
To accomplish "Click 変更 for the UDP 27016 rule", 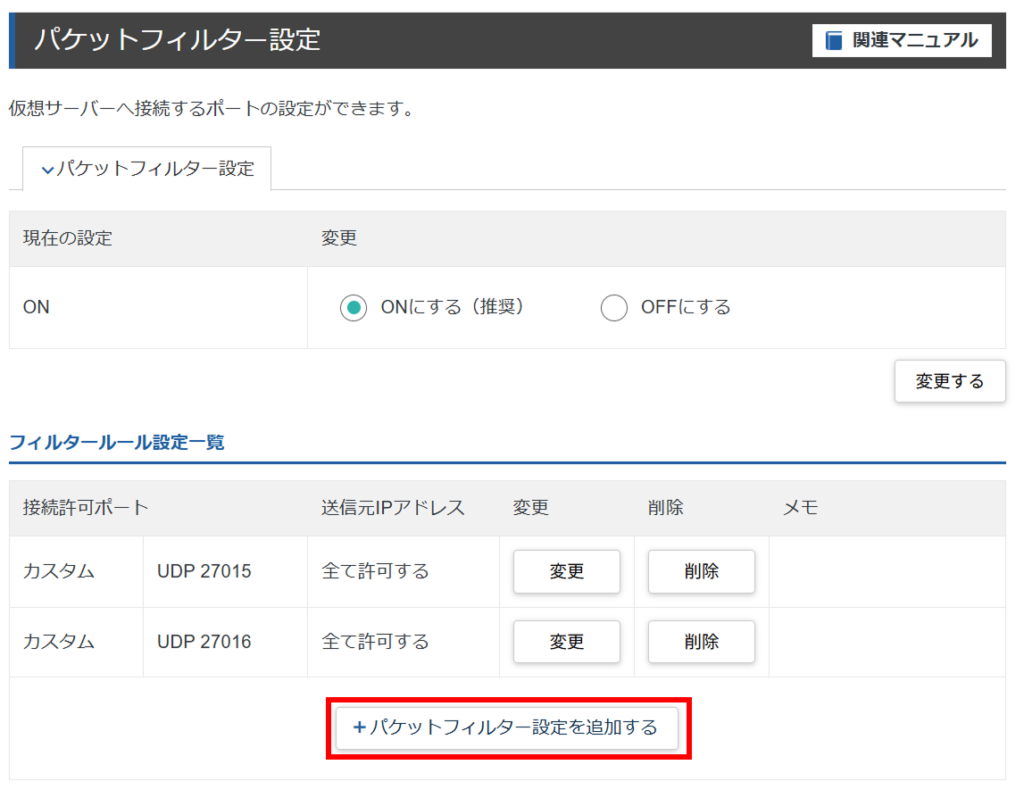I will pos(566,642).
